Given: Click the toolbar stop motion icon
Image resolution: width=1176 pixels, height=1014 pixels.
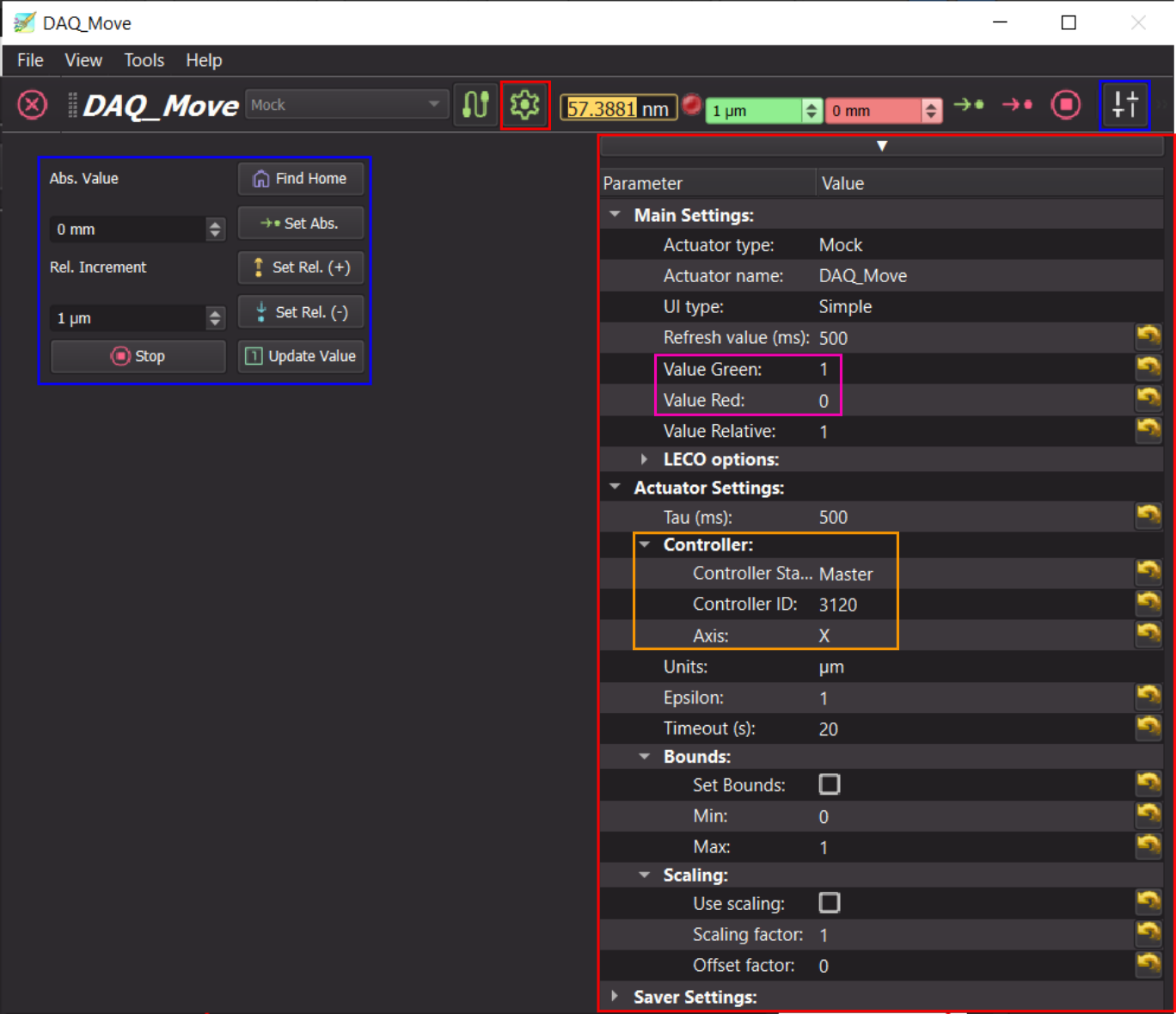Looking at the screenshot, I should (x=1066, y=105).
